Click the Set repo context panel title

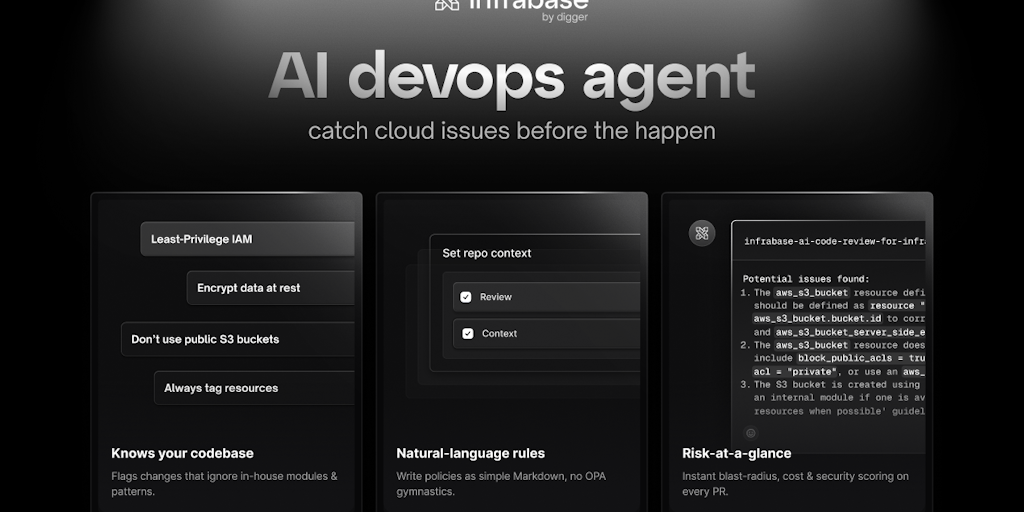(487, 253)
